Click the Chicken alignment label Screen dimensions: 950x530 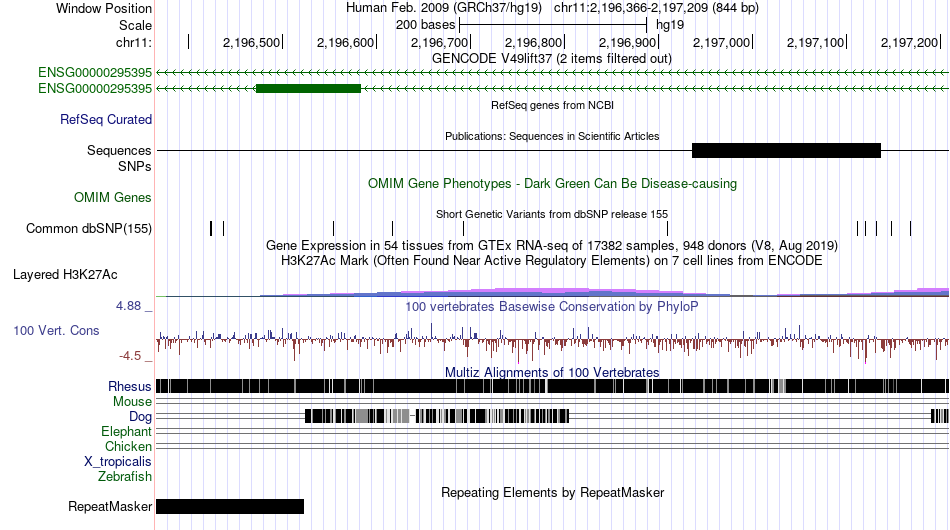pyautogui.click(x=128, y=446)
